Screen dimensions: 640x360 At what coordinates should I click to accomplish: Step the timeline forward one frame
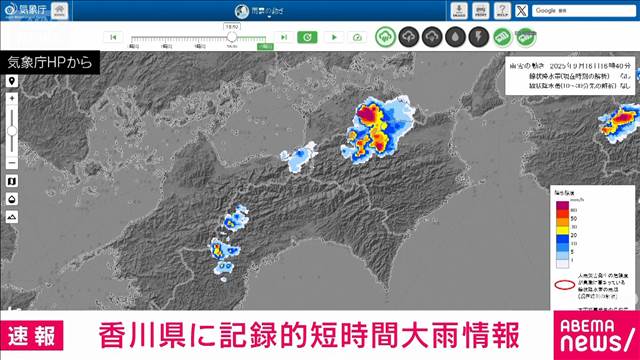coord(284,37)
